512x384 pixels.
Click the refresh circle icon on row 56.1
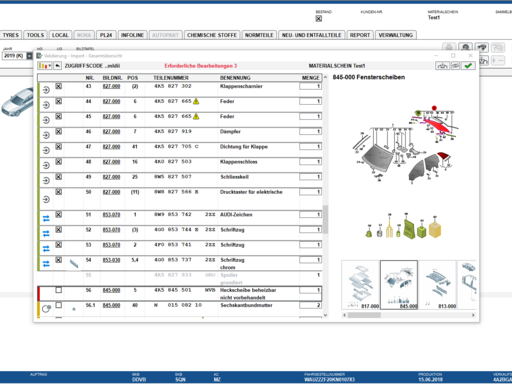coord(46,309)
